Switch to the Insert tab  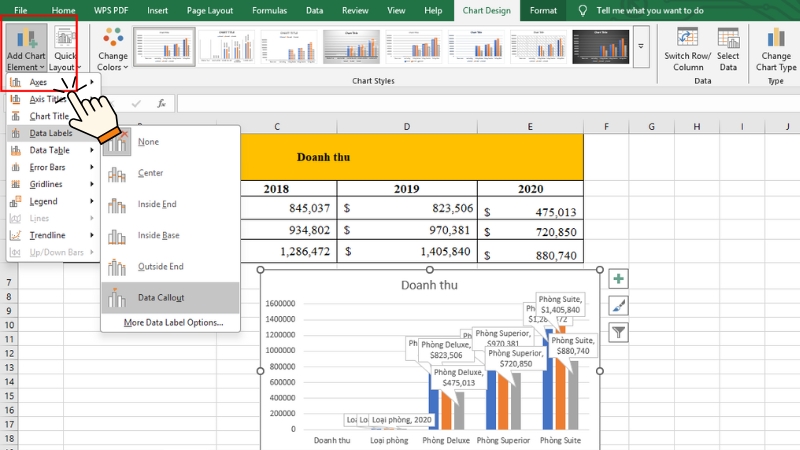coord(157,10)
